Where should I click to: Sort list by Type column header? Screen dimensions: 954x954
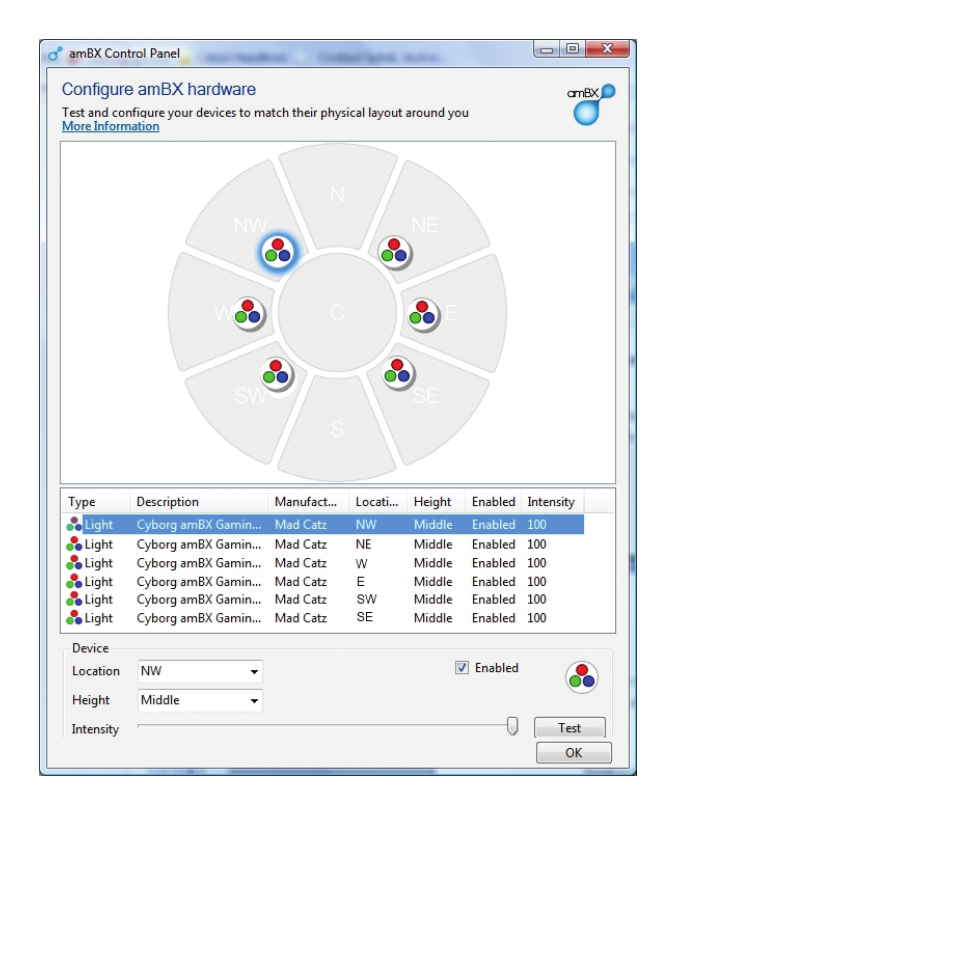[x=96, y=502]
